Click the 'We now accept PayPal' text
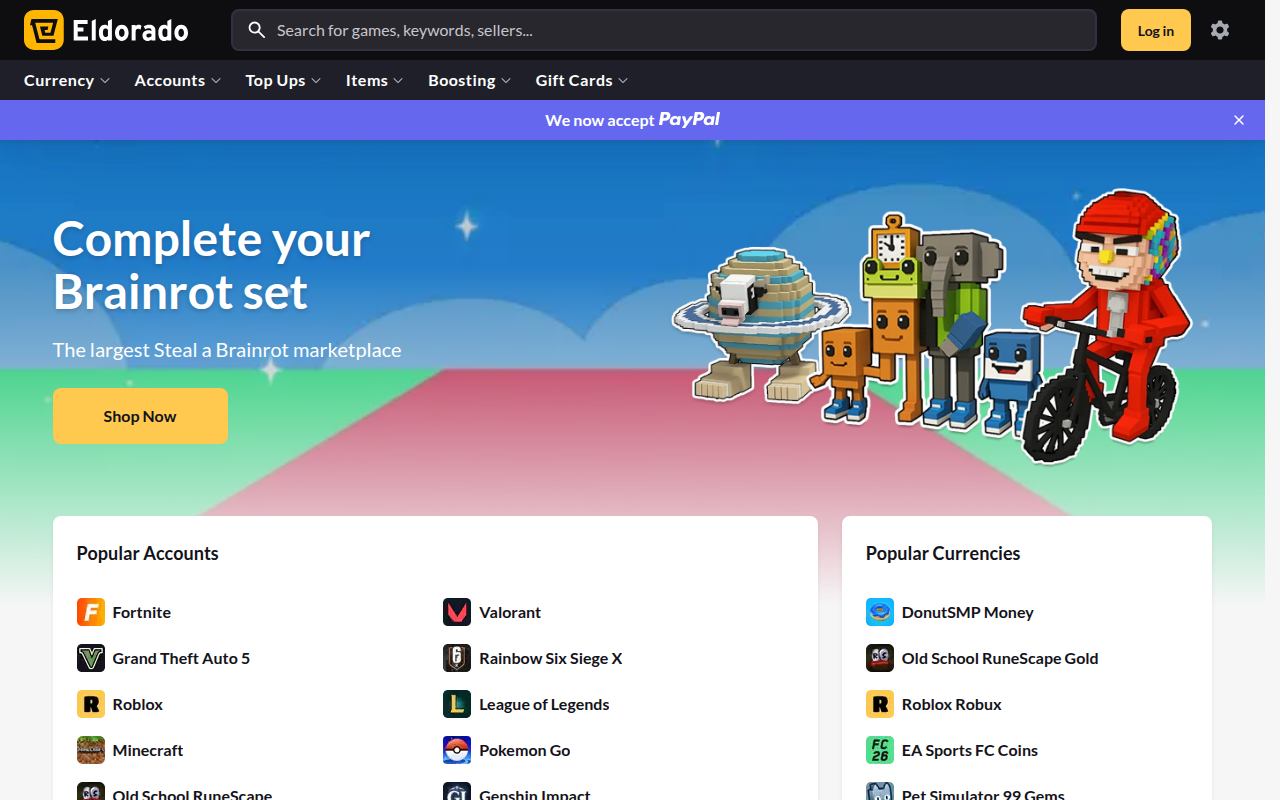Viewport: 1280px width, 800px height. [x=632, y=120]
